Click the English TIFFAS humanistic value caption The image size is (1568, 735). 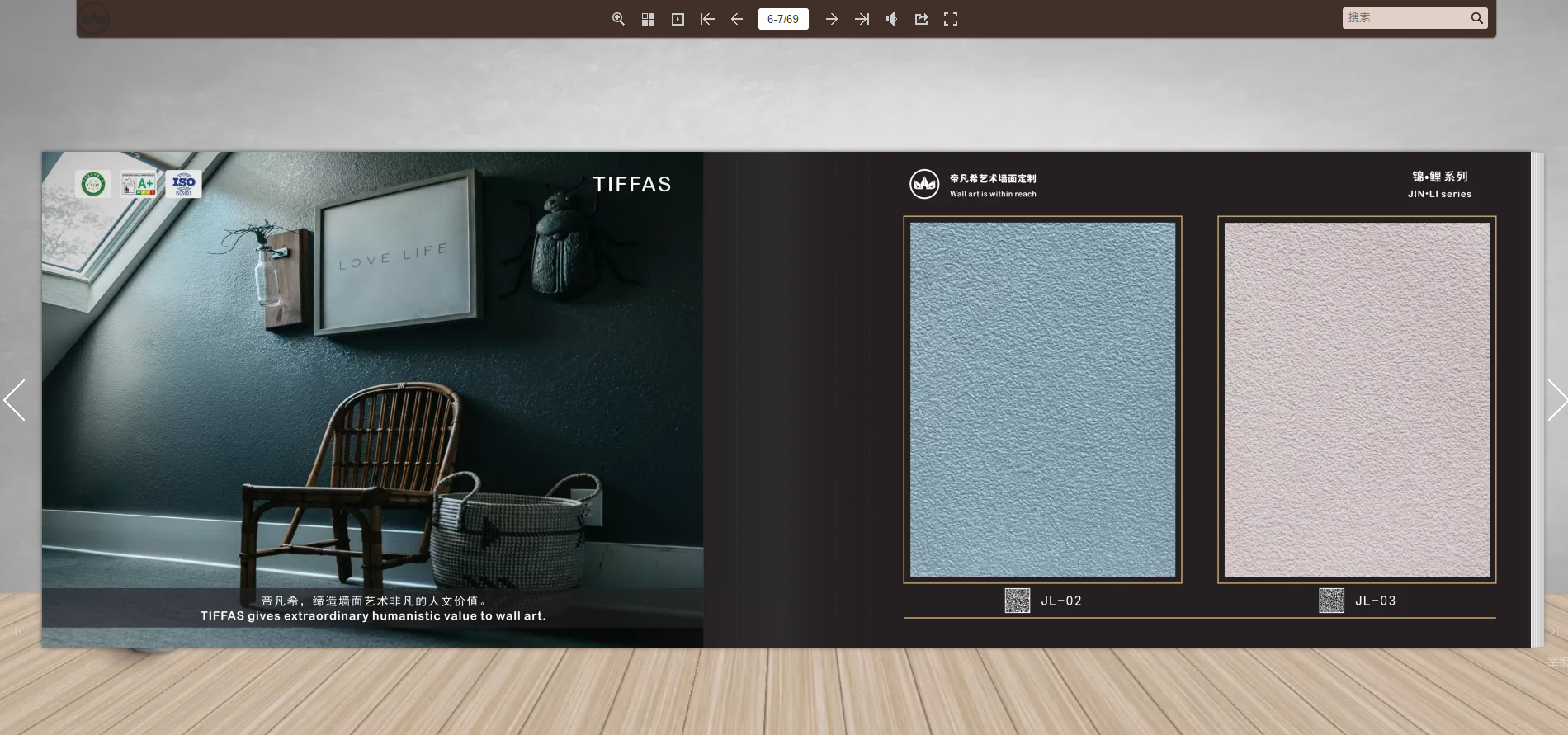(x=373, y=615)
